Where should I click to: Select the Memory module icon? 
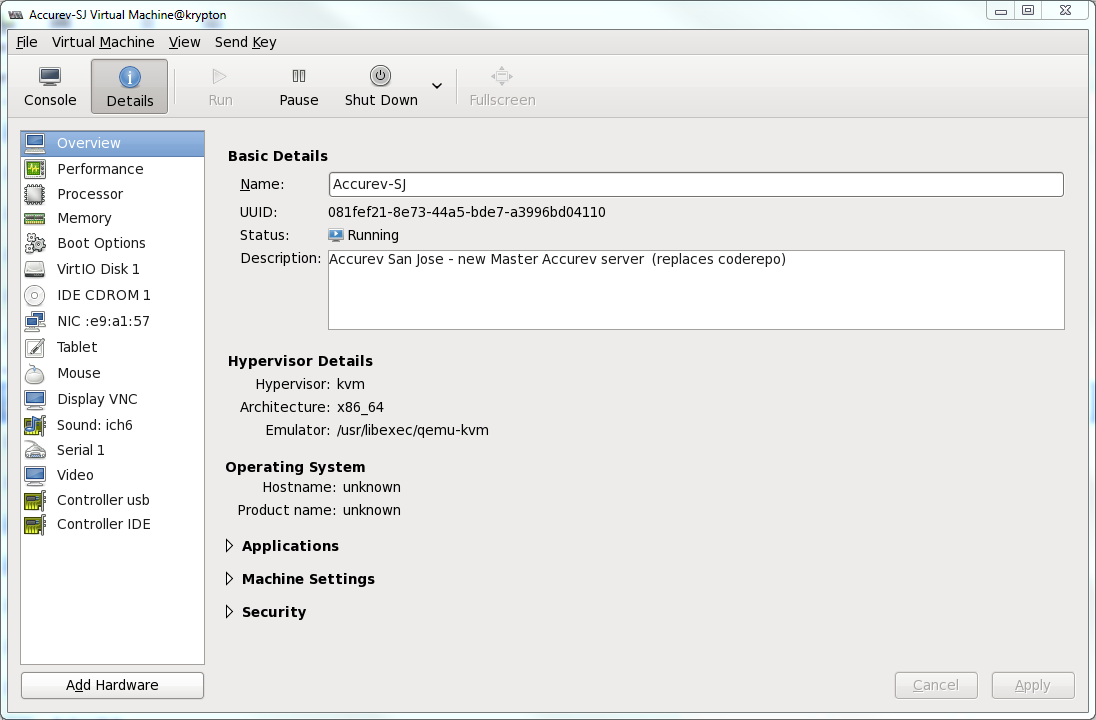pos(35,218)
